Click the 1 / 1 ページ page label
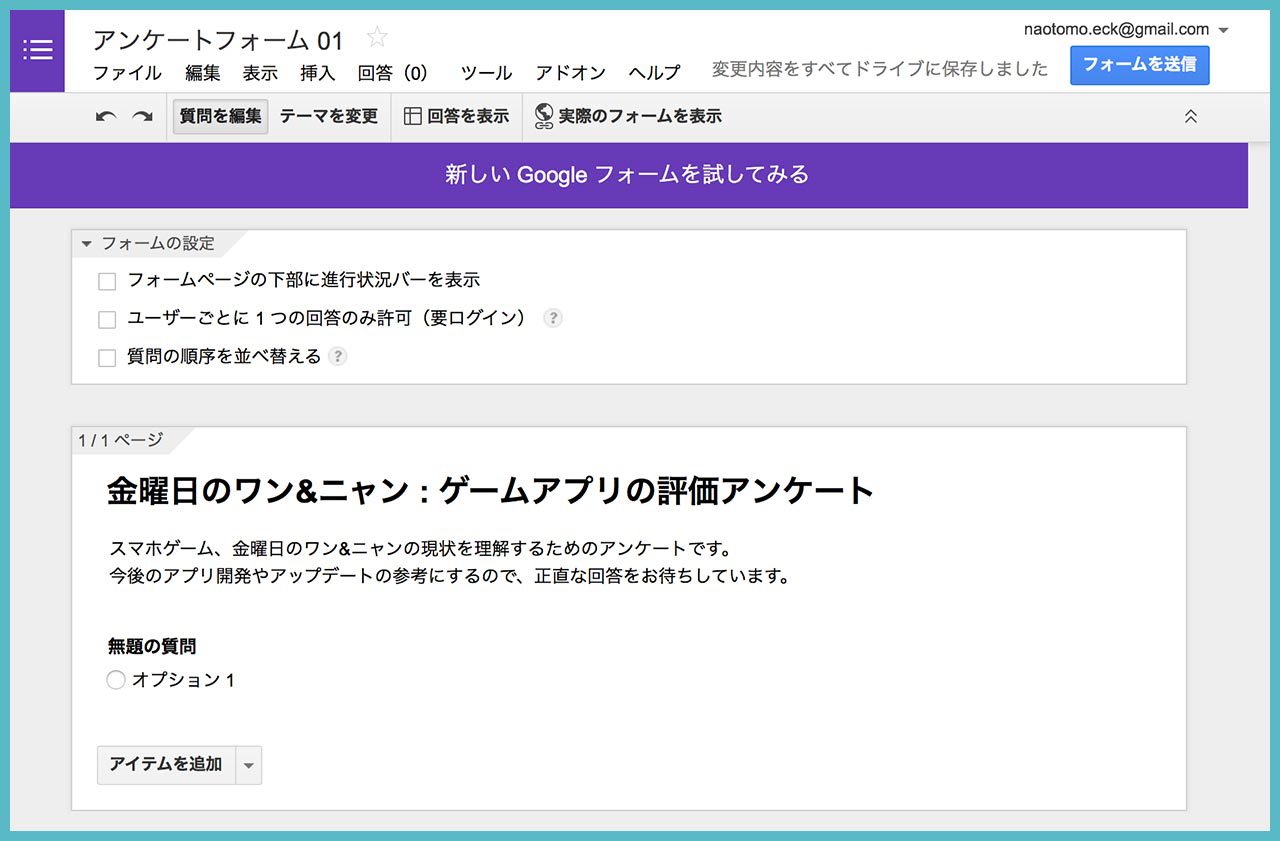The image size is (1280, 841). [120, 440]
